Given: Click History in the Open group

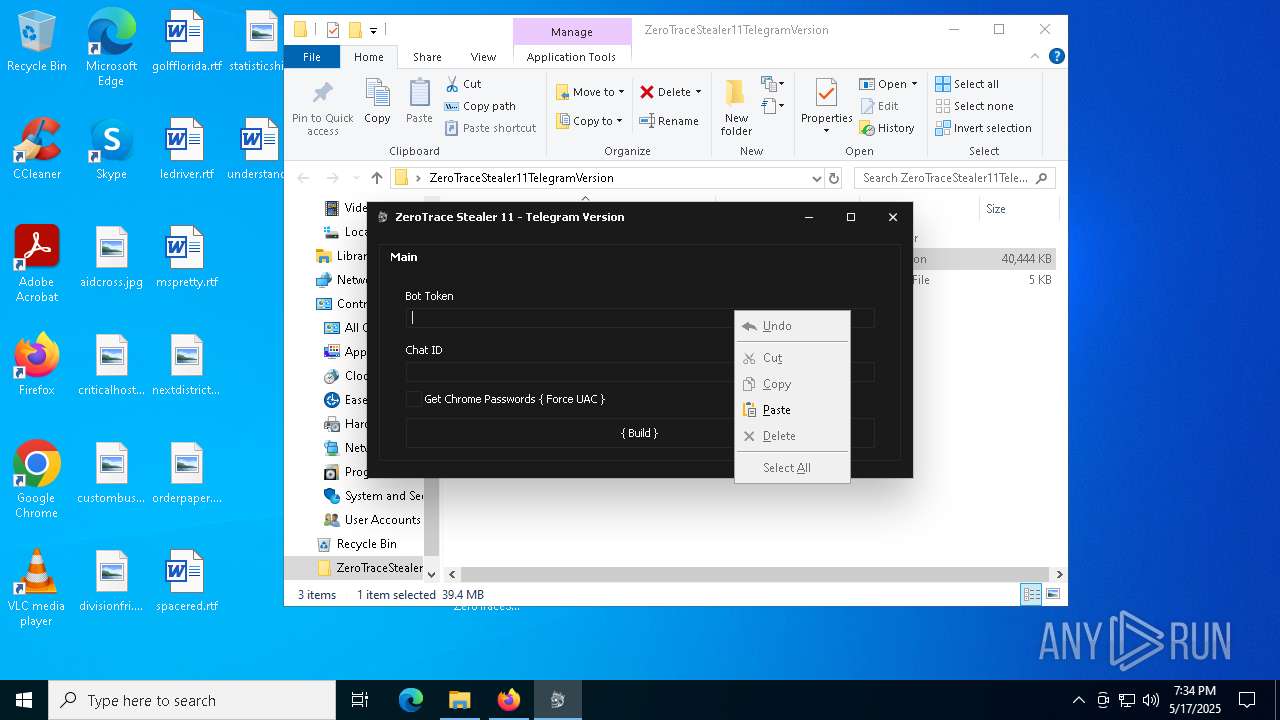Looking at the screenshot, I should point(887,128).
